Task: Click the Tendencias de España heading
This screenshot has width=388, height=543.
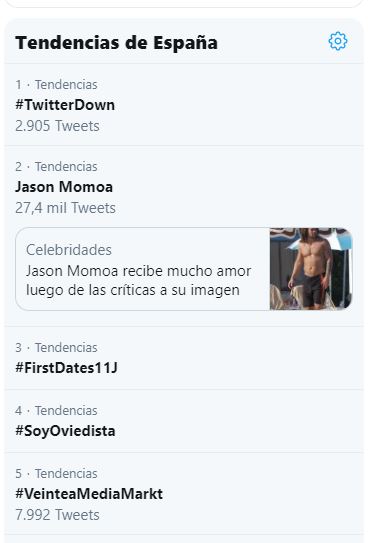Action: click(116, 43)
